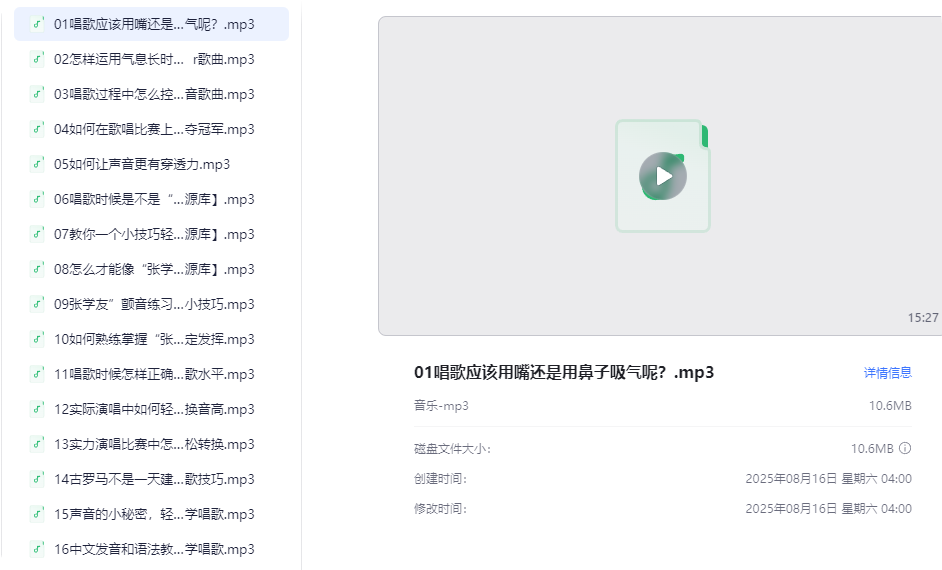This screenshot has height=570, width=942.
Task: Click the music icon of file 05如何让声音更有穿透力
Action: click(x=37, y=164)
